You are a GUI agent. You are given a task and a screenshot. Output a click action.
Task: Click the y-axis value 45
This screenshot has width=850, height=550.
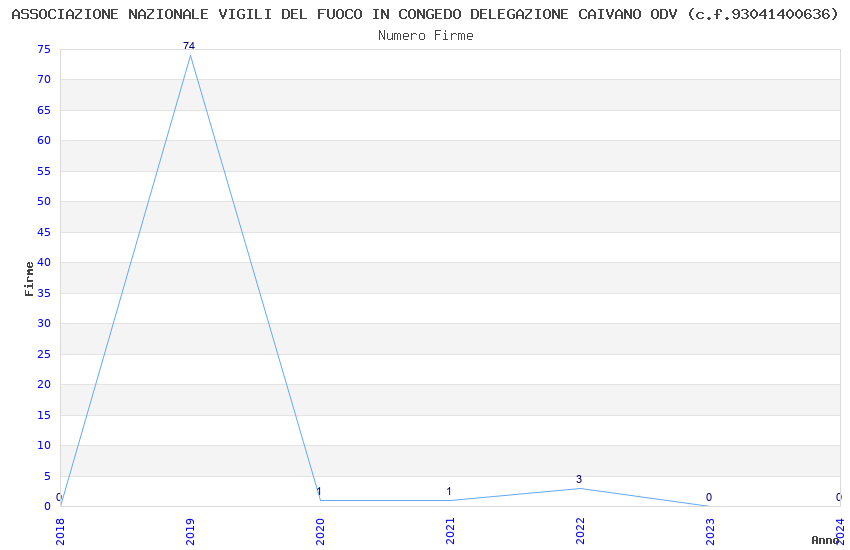click(44, 232)
